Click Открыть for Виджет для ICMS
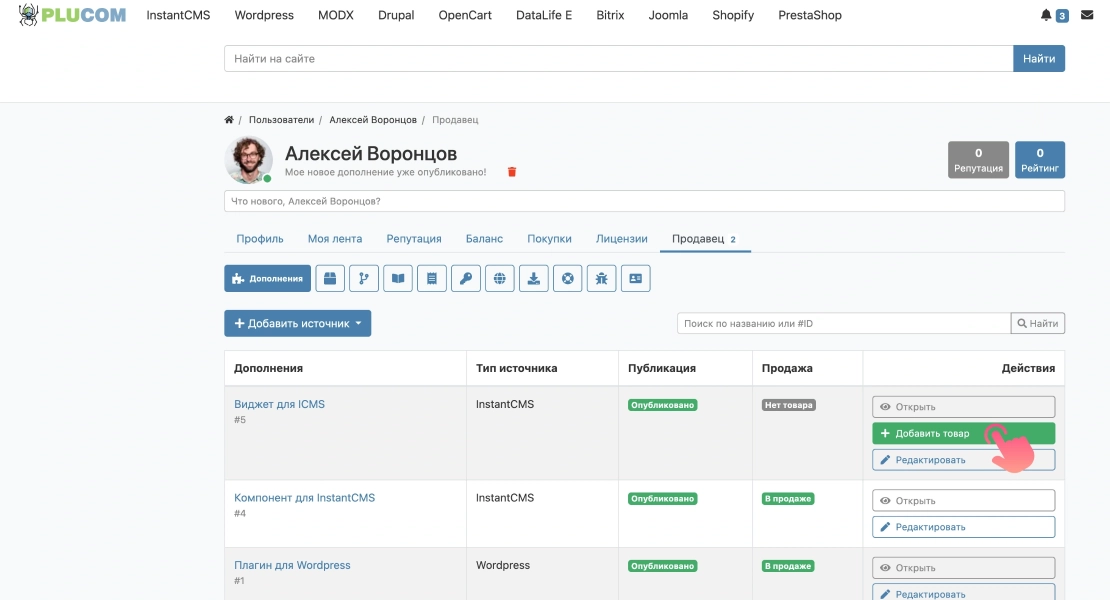The image size is (1110, 600). (963, 407)
